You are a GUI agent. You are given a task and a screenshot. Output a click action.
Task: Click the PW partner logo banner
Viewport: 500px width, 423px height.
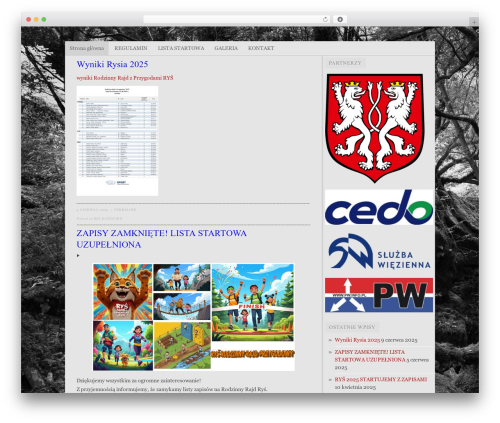[379, 295]
